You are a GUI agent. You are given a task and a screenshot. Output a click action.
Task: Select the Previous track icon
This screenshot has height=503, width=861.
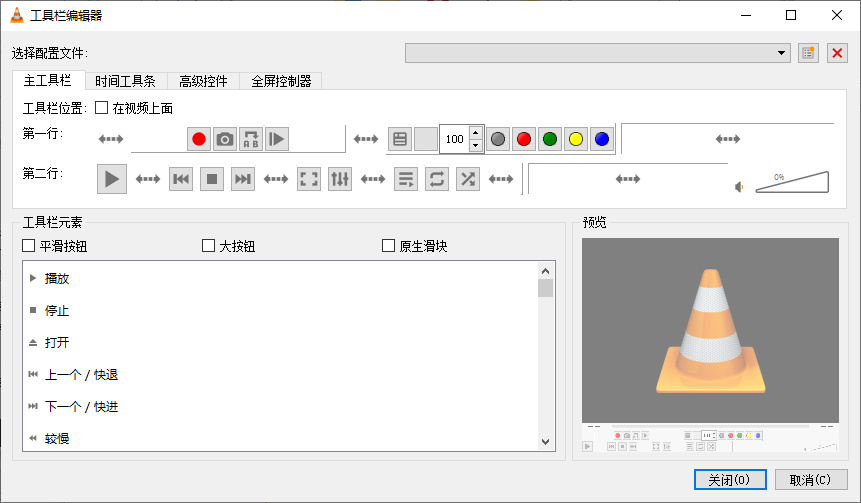click(x=181, y=179)
